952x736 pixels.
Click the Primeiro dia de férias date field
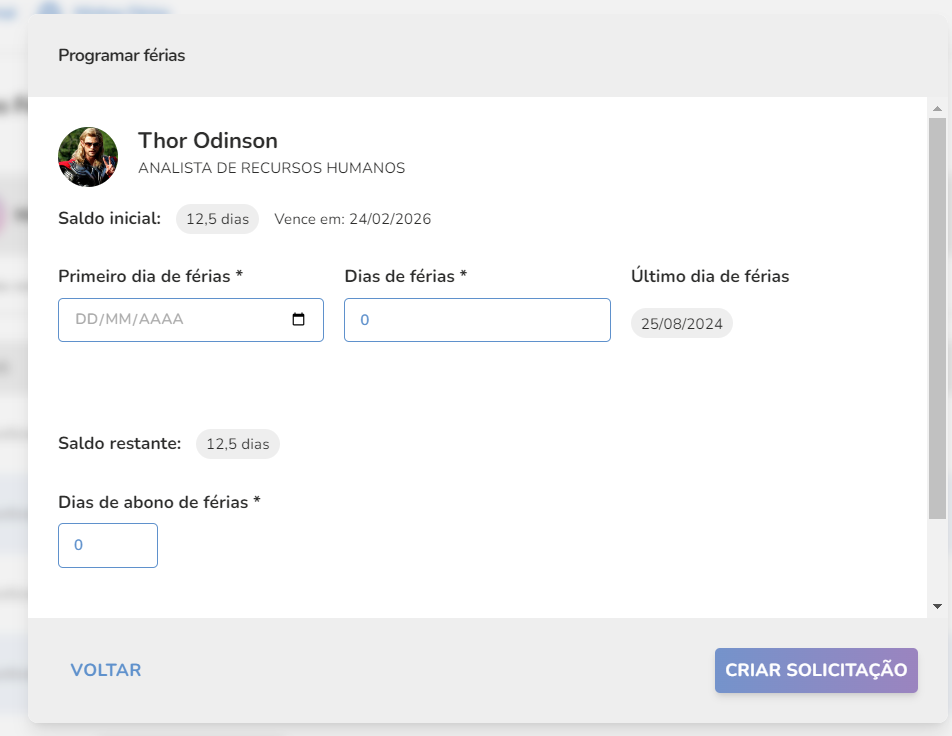click(191, 320)
